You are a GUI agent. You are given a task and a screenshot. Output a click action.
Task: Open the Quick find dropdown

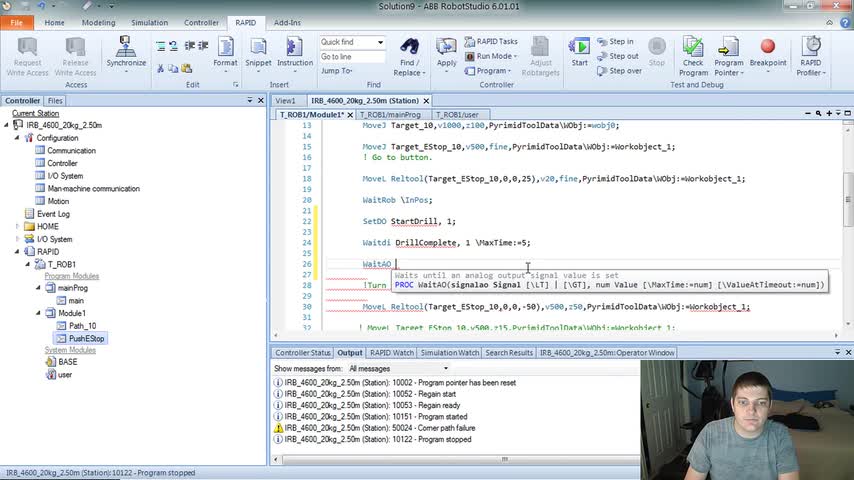coord(380,42)
